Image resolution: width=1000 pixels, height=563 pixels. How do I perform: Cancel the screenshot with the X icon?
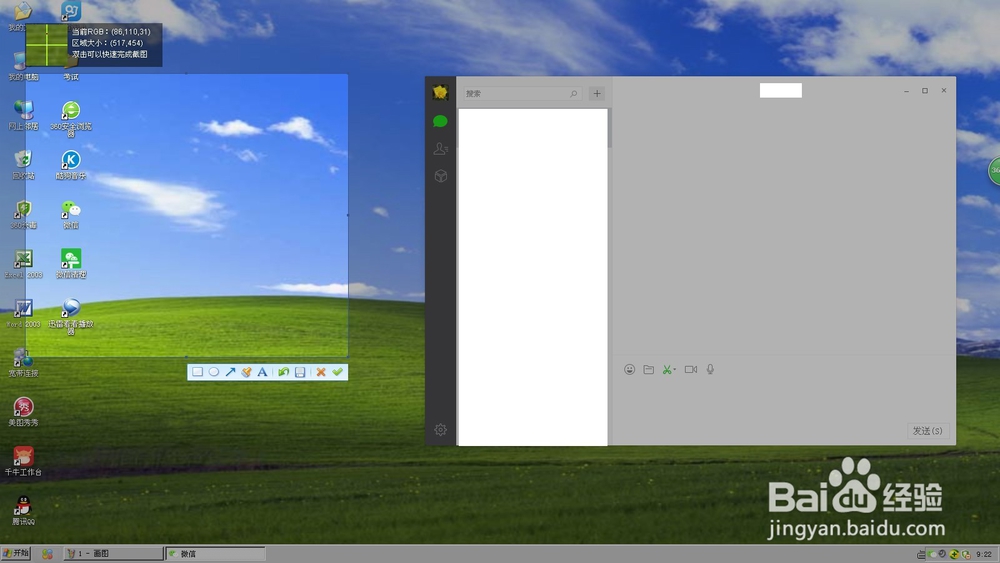pos(321,372)
